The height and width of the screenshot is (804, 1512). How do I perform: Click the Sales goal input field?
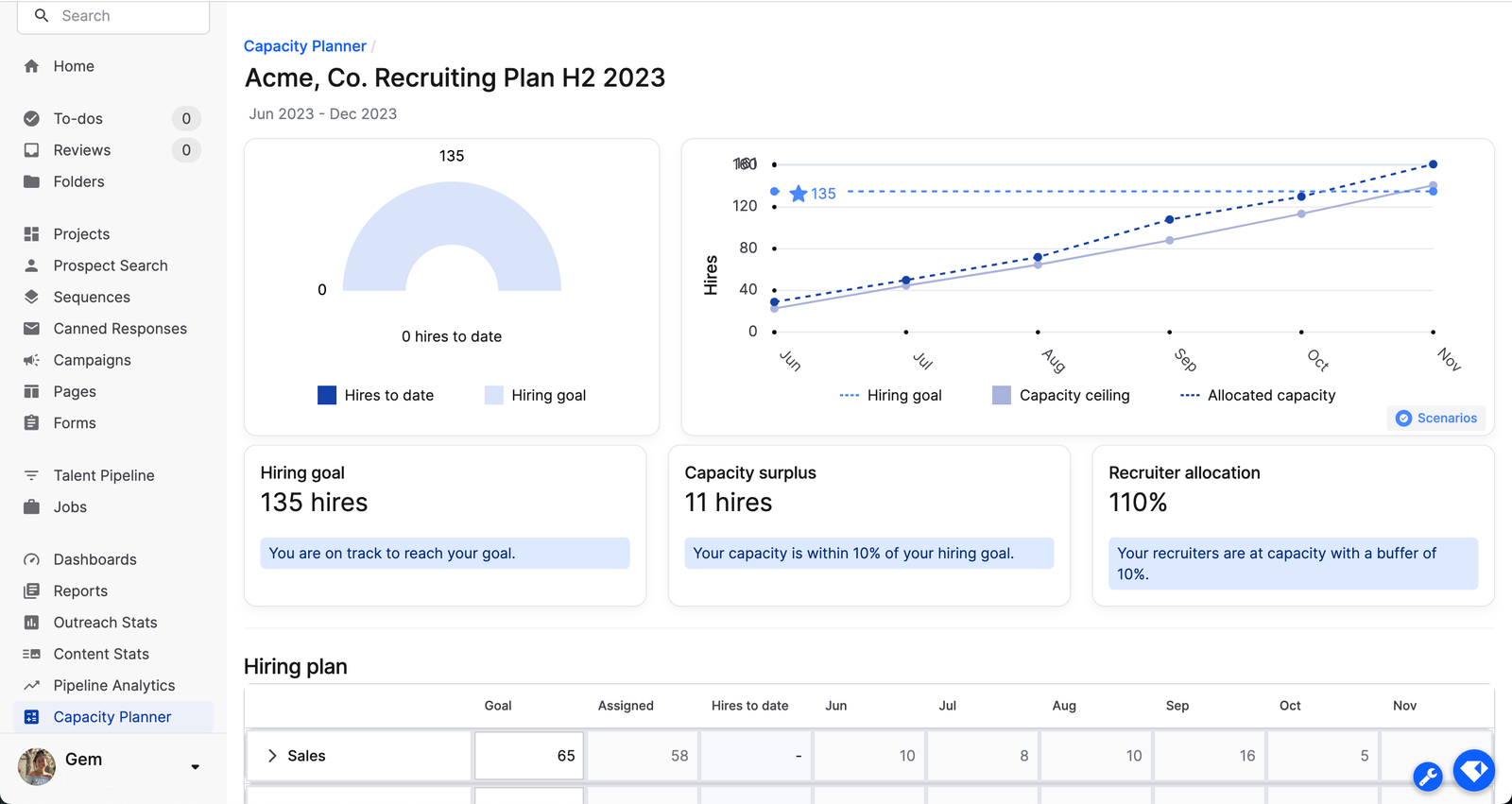[x=529, y=756]
